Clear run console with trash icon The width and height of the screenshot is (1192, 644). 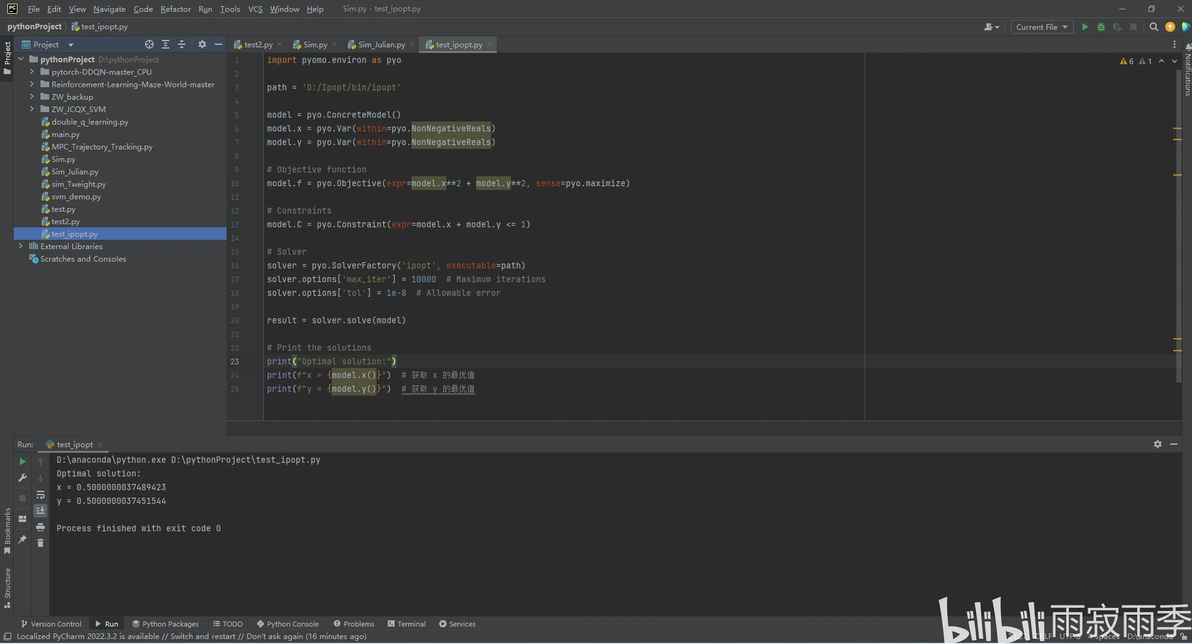[x=40, y=543]
